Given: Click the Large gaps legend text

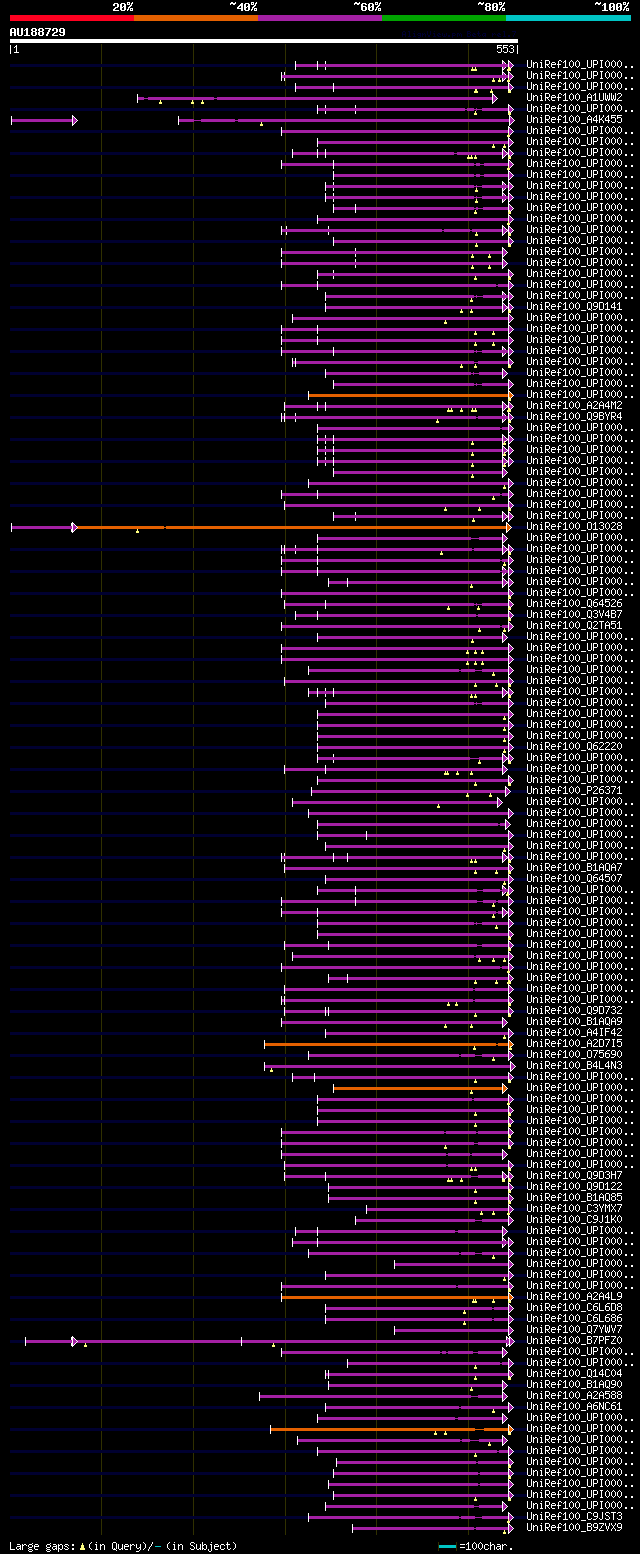Looking at the screenshot, I should click(x=123, y=1546).
